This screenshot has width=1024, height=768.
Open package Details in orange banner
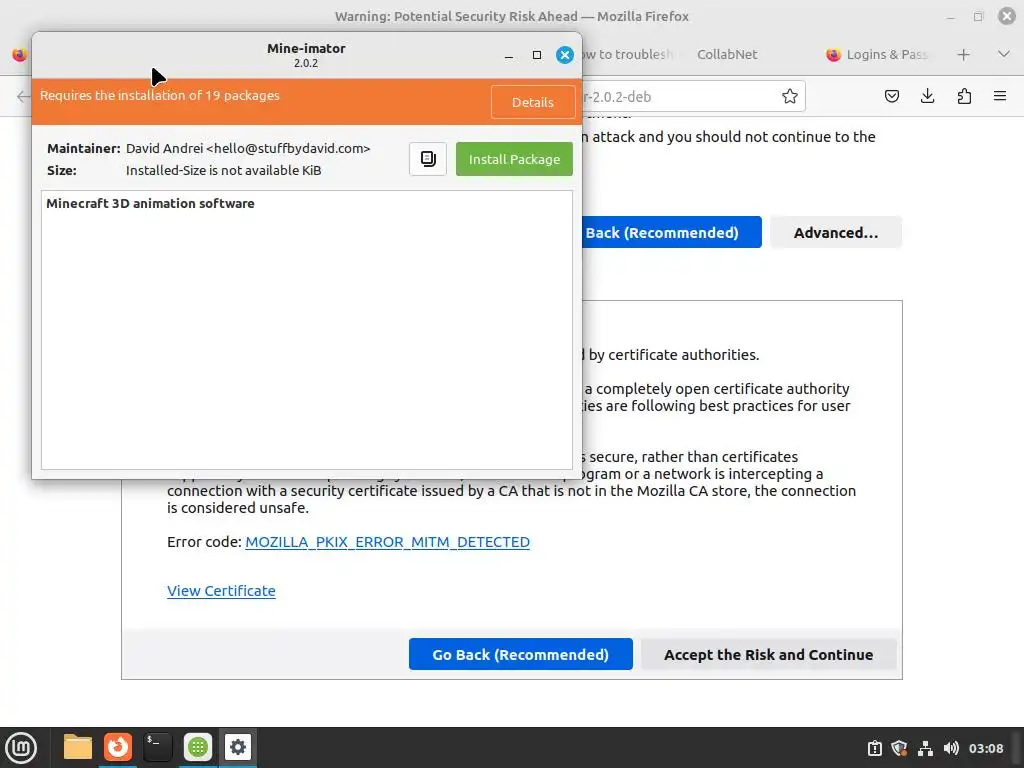(x=532, y=103)
